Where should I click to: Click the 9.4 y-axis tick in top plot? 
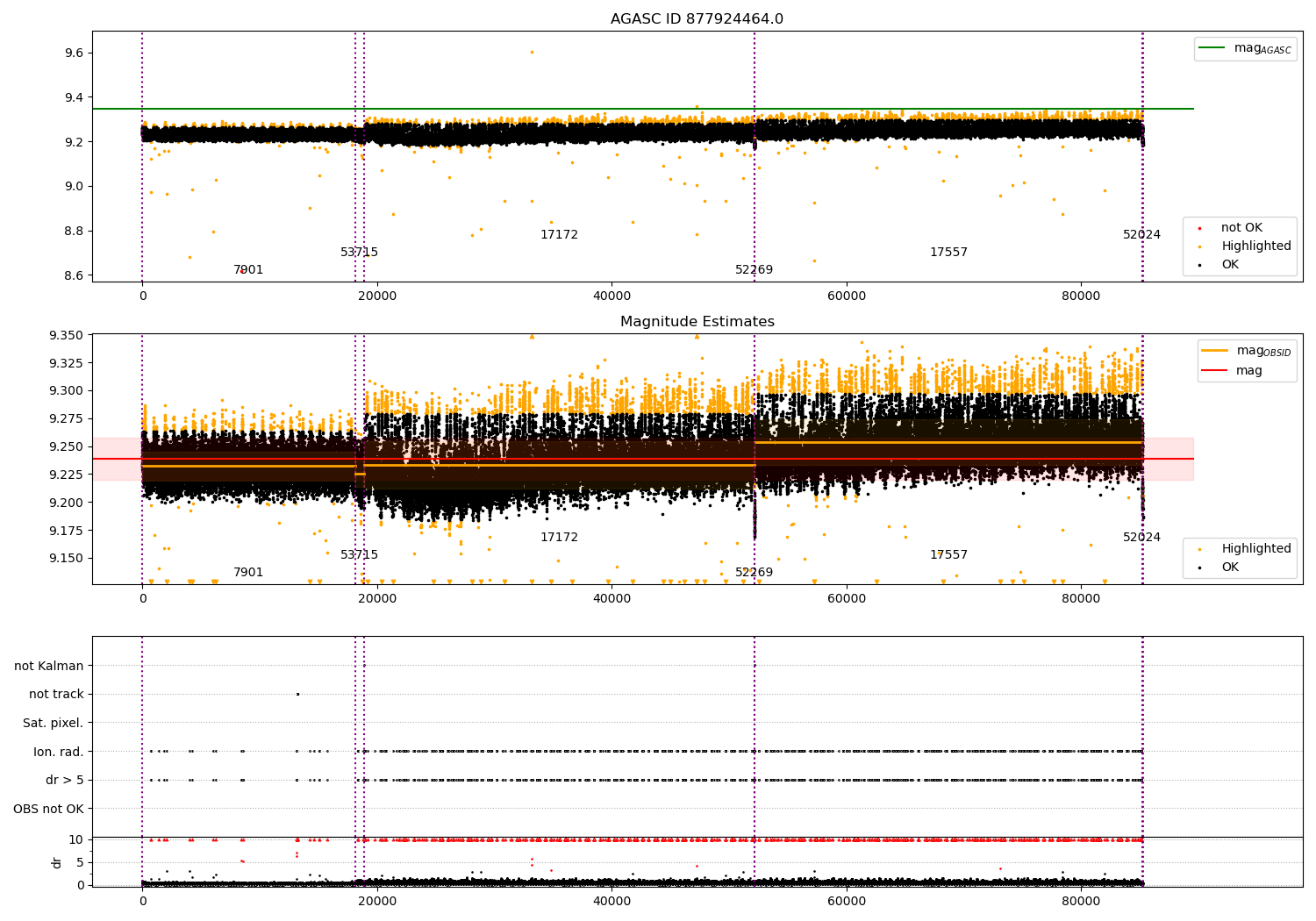tap(74, 98)
